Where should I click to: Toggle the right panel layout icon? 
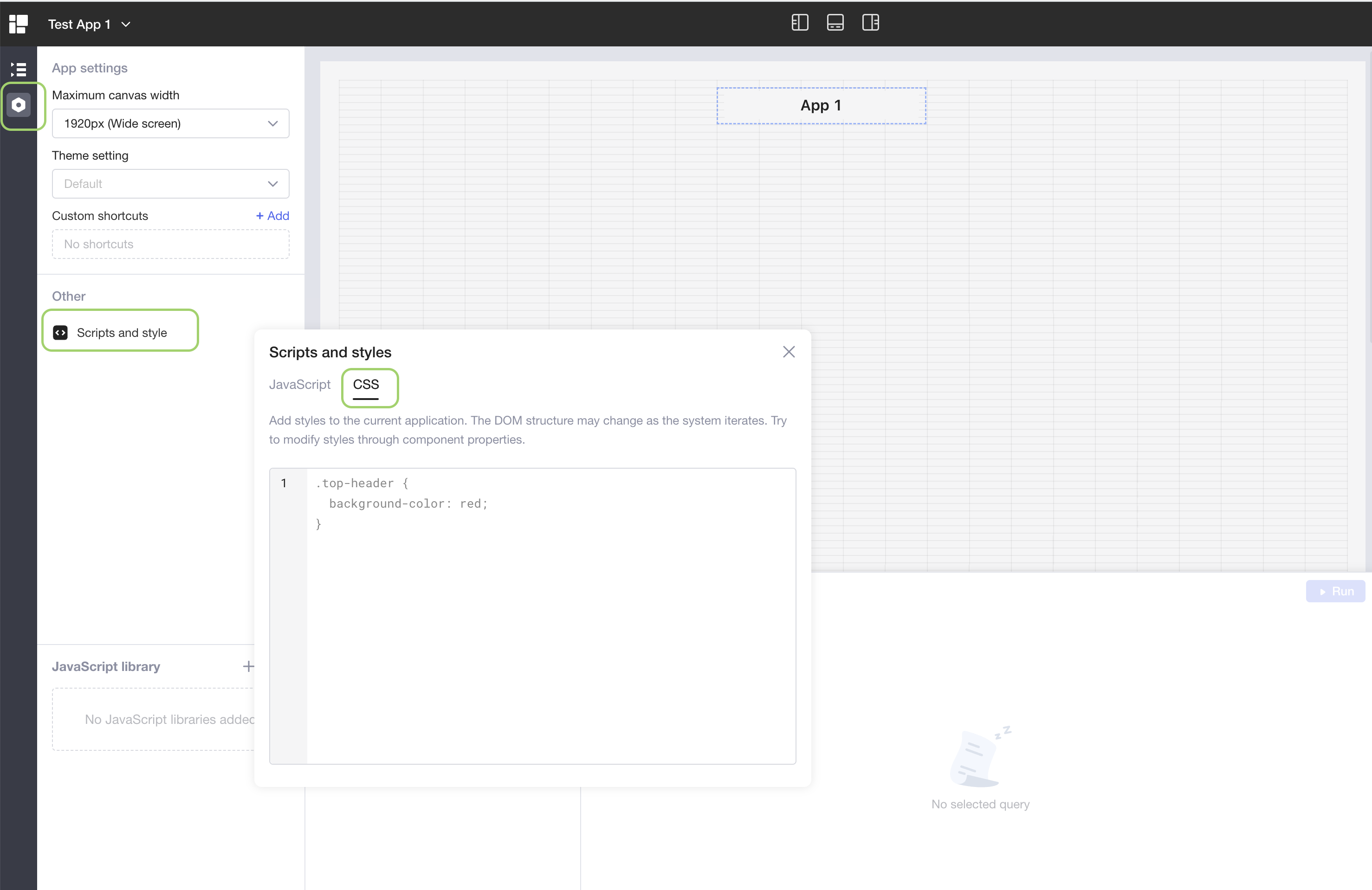pyautogui.click(x=870, y=23)
